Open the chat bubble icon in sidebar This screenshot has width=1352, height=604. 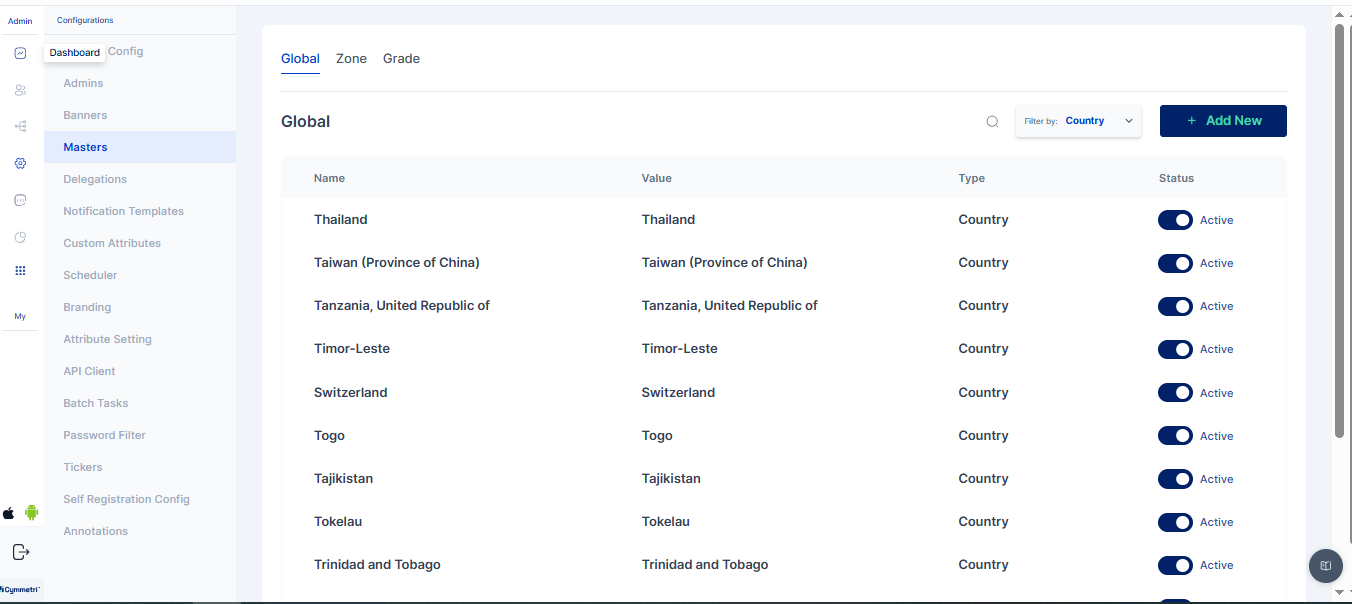point(20,200)
